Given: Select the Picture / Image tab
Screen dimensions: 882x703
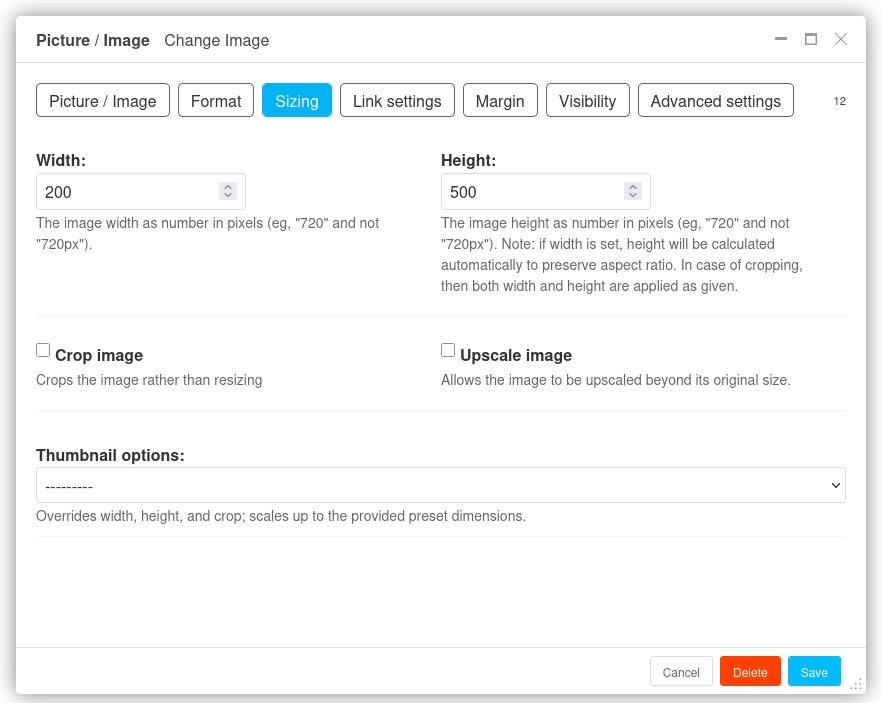Looking at the screenshot, I should (x=102, y=101).
